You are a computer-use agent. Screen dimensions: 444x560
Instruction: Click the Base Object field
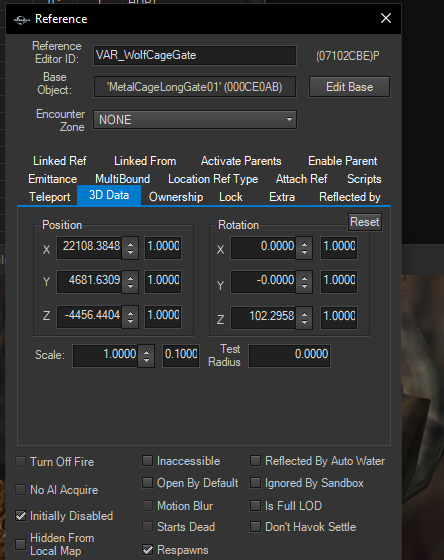(195, 87)
